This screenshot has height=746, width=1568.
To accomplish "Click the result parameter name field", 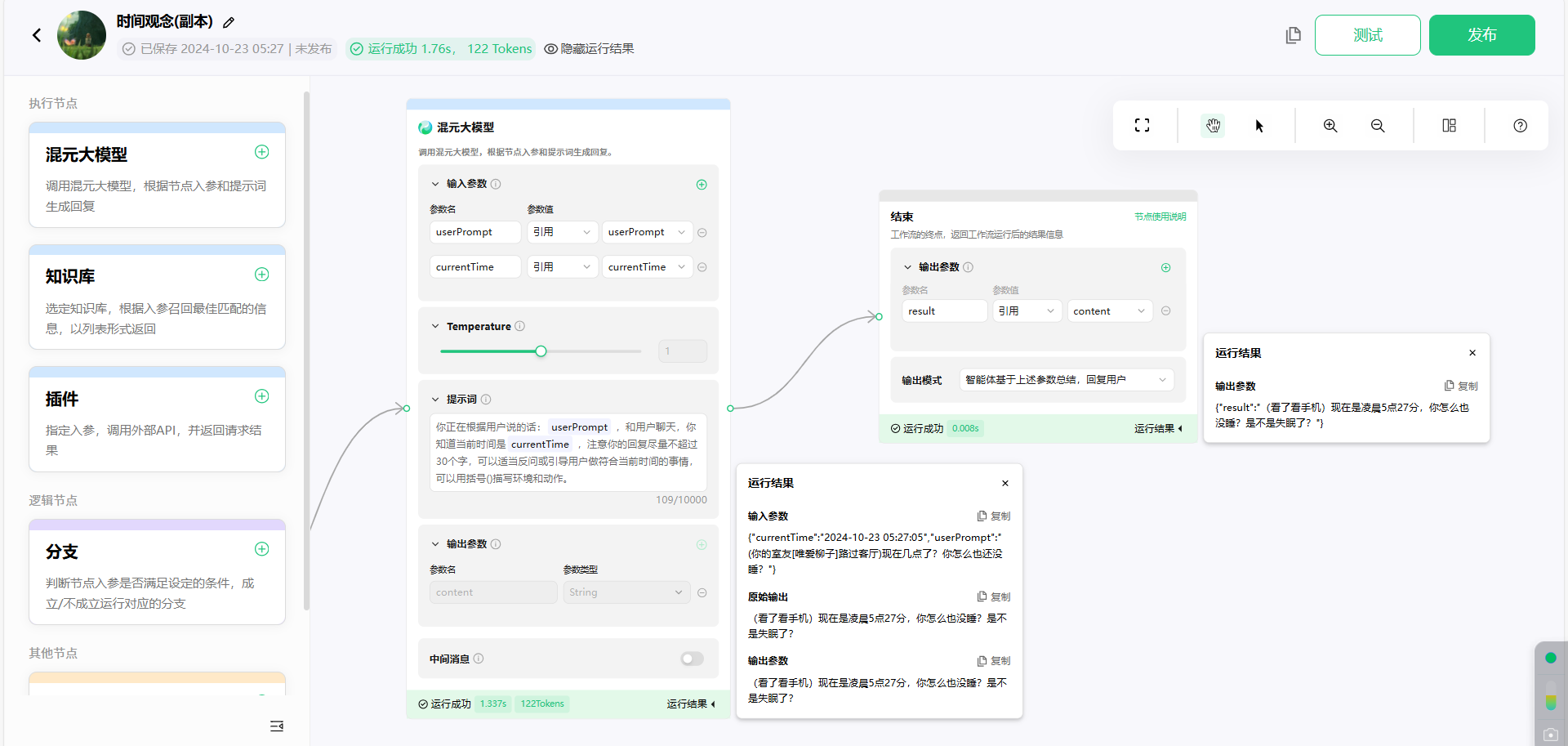I will point(945,311).
